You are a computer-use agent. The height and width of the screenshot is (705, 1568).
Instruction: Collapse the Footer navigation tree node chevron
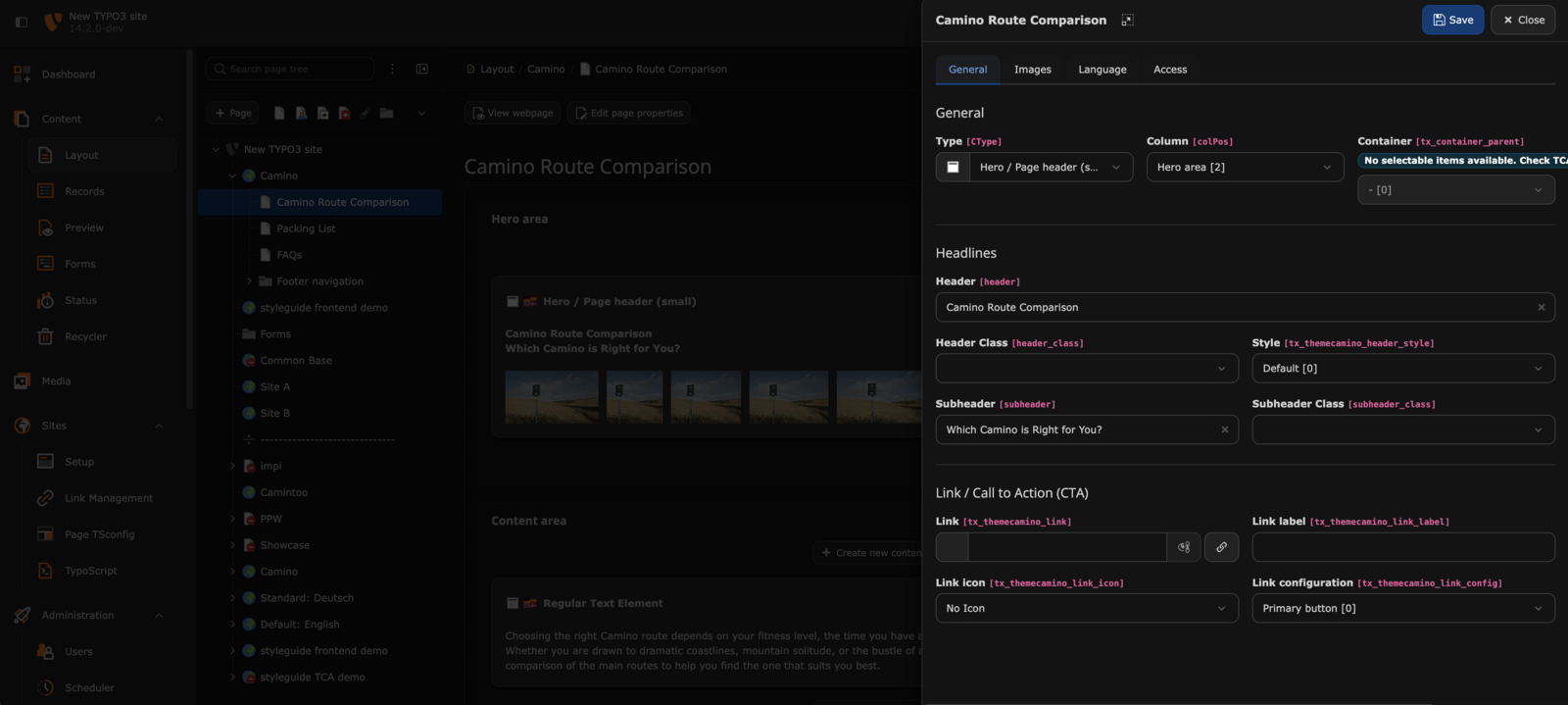[x=249, y=281]
